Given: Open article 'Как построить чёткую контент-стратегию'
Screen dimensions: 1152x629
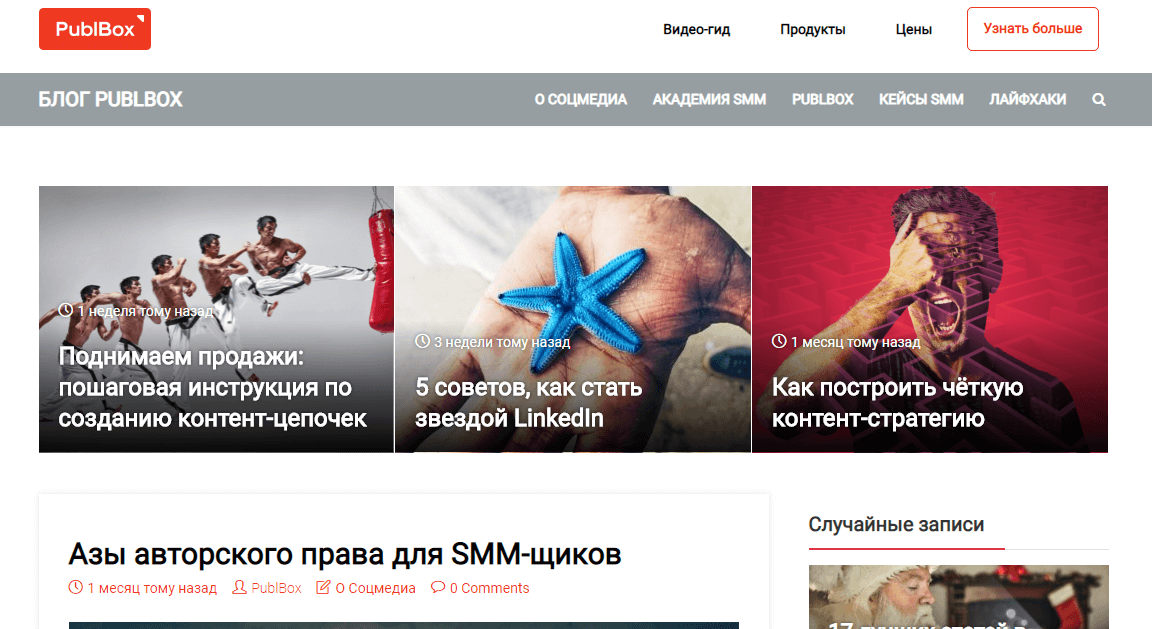Looking at the screenshot, I should 897,403.
